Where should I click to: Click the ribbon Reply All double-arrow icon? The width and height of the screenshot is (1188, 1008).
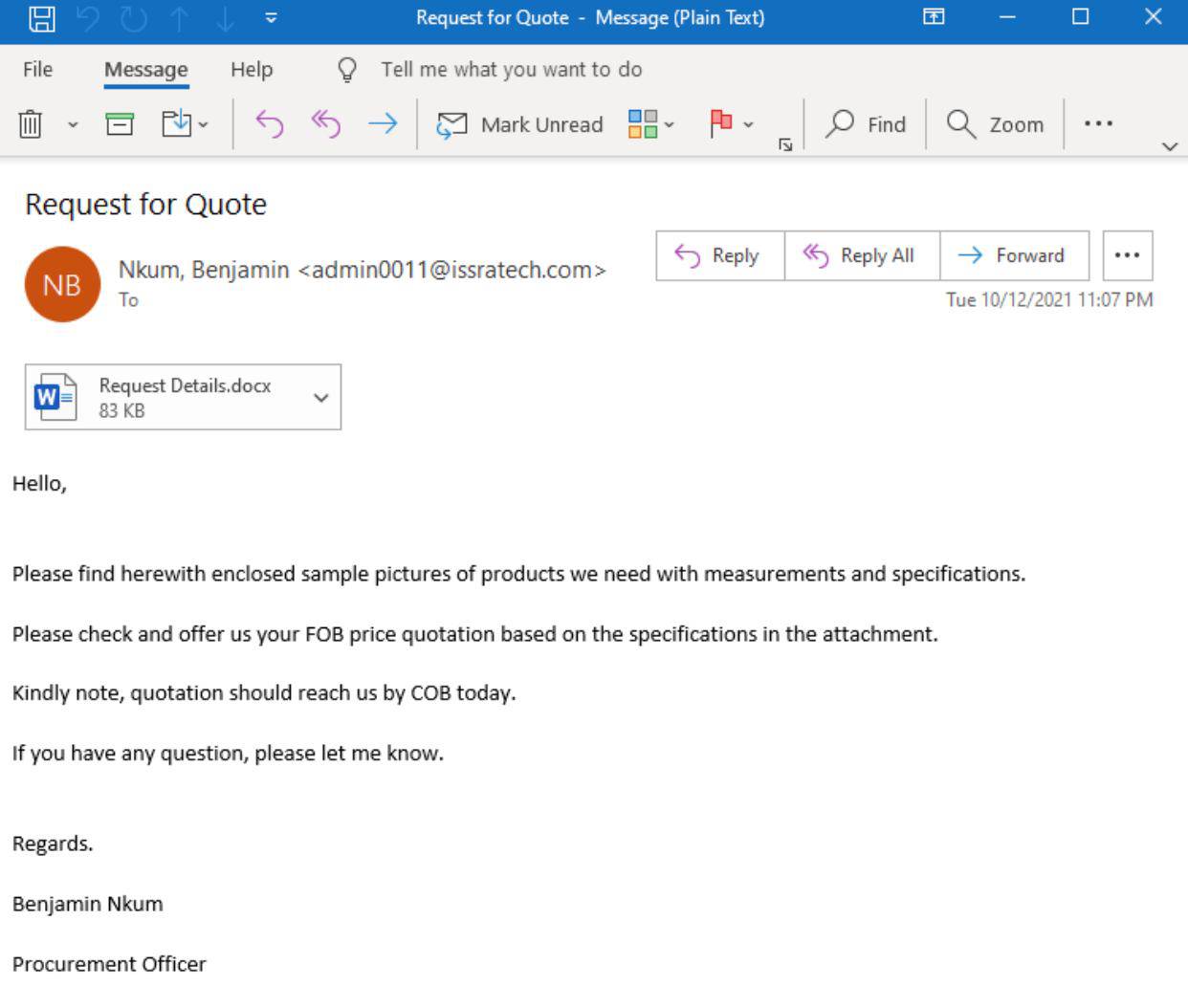326,124
